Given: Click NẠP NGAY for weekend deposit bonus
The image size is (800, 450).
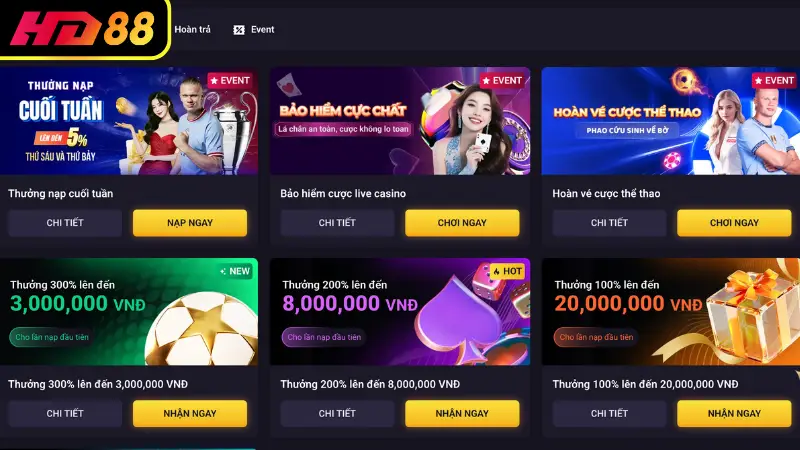Looking at the screenshot, I should (x=190, y=223).
